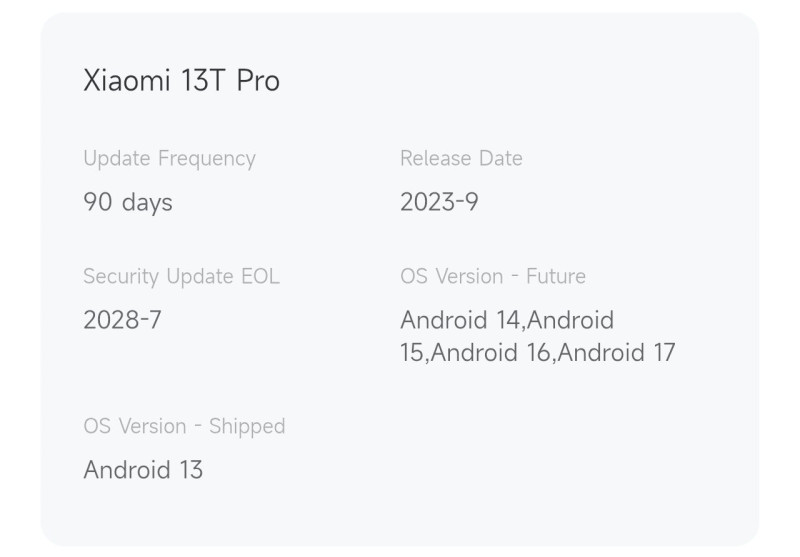Click the word Shipped in the label
800x557 pixels.
click(247, 426)
